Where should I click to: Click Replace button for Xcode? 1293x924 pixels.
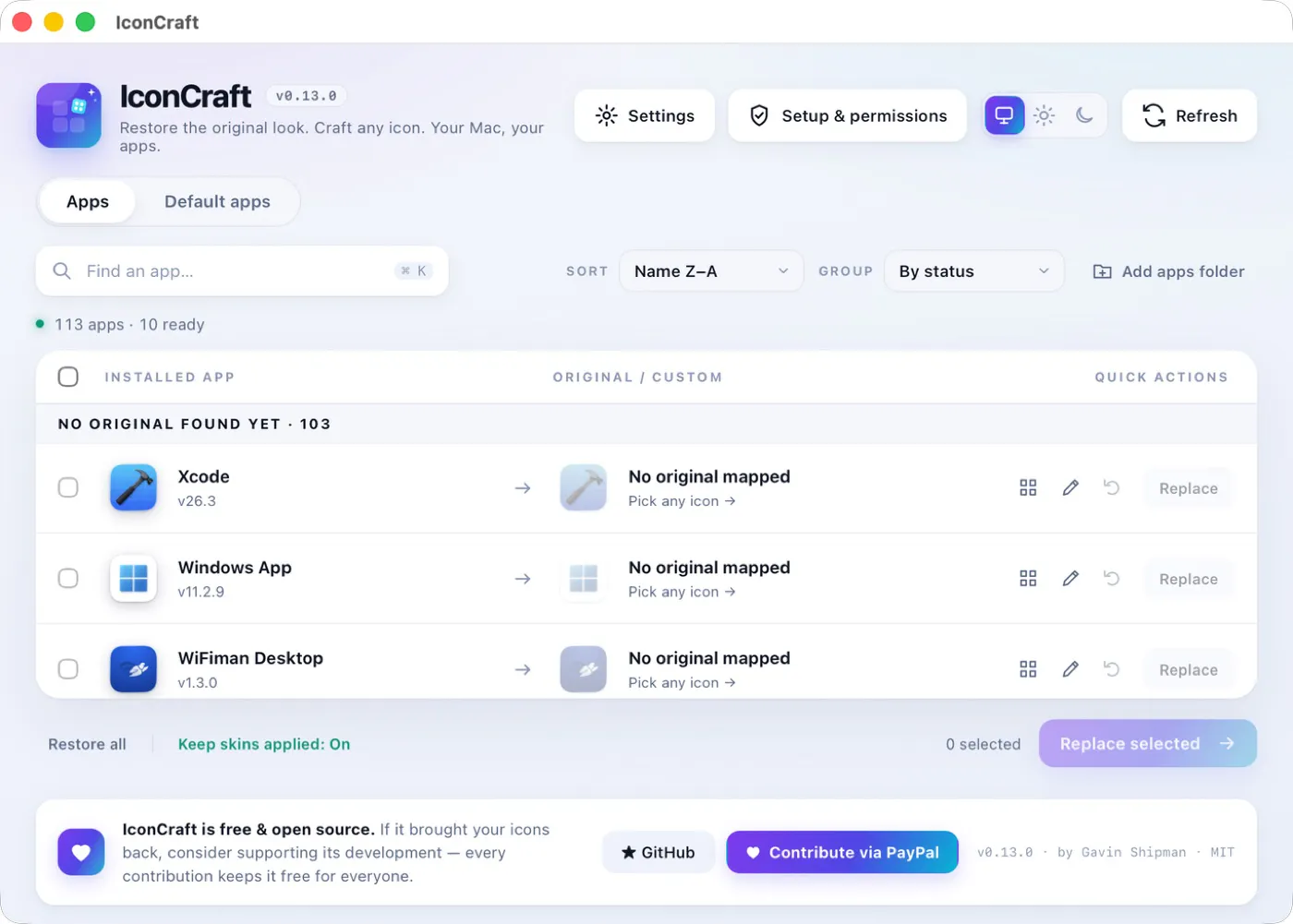tap(1189, 488)
